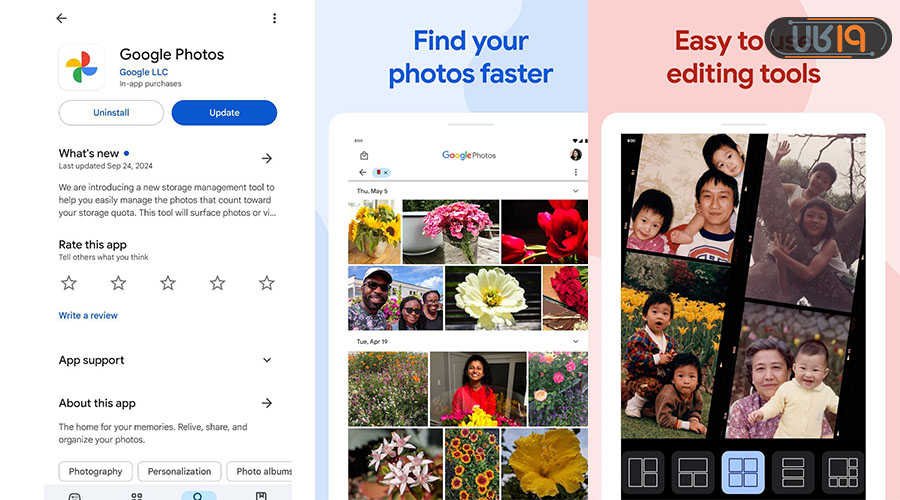900x500 pixels.
Task: Tap the Google Photos pinwheel app icon
Action: 82,69
